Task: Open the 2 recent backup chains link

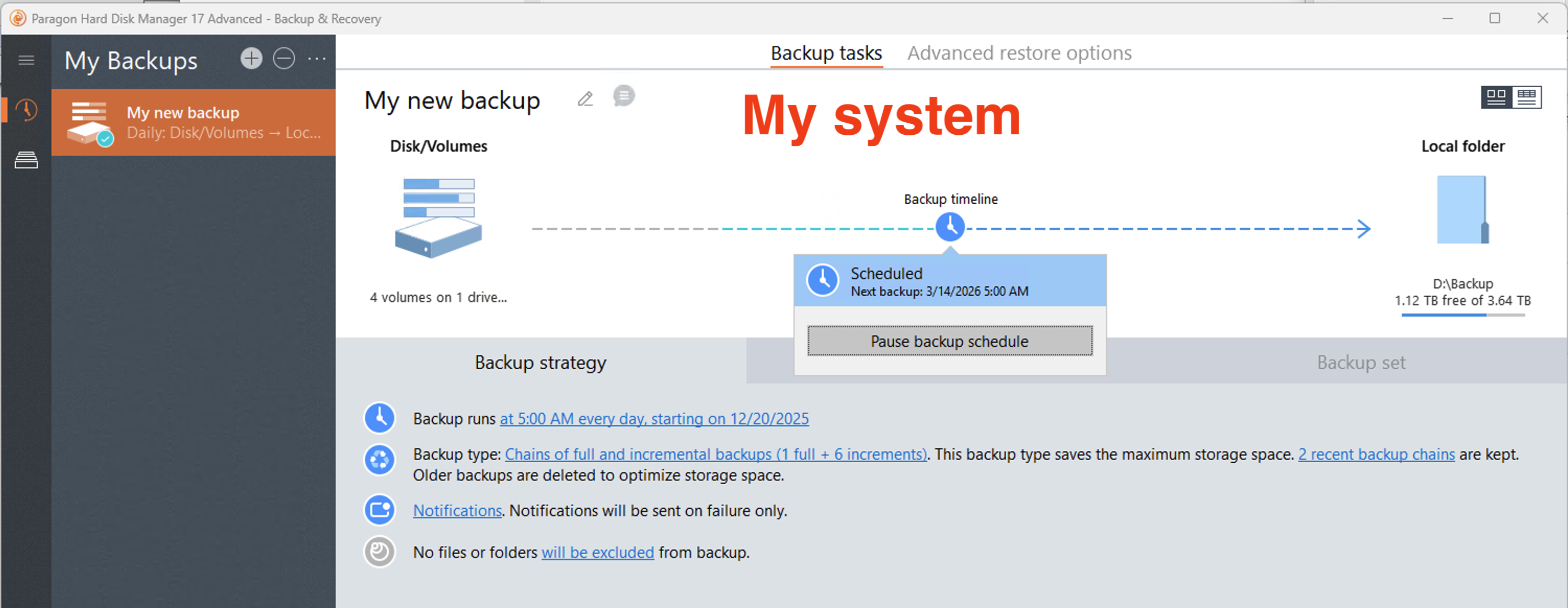Action: click(x=1376, y=454)
